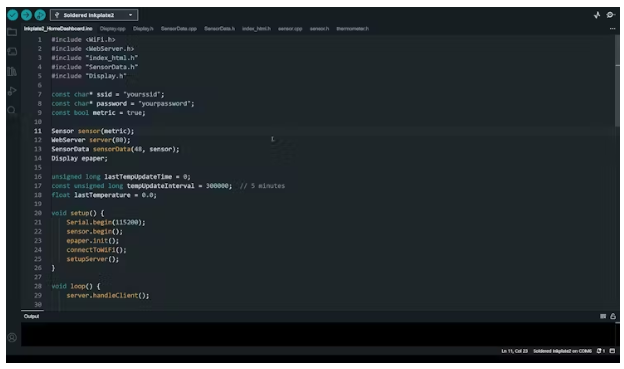Expand the tab overflow ellipsis menu
The width and height of the screenshot is (624, 369).
[612, 29]
